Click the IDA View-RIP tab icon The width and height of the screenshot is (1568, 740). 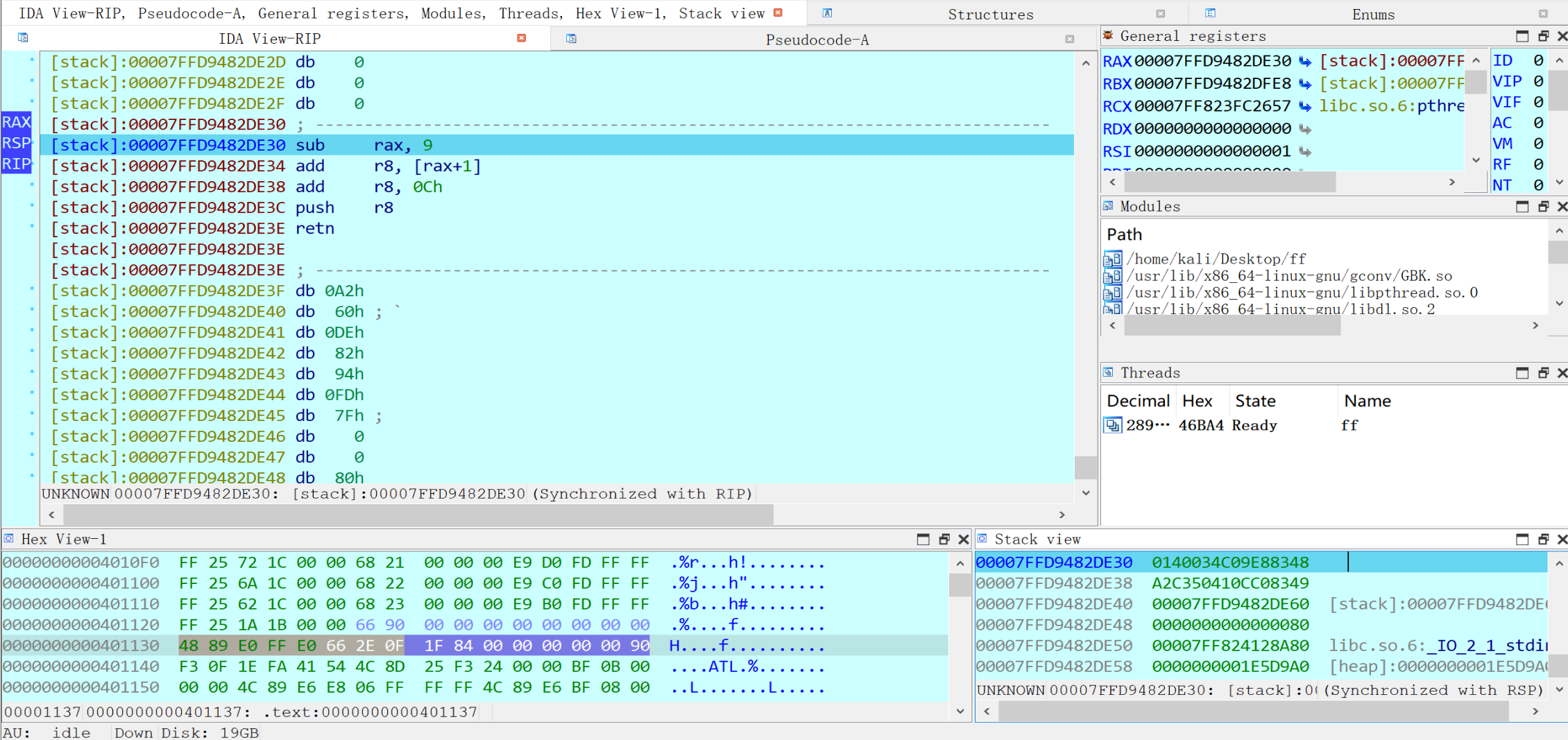point(23,37)
